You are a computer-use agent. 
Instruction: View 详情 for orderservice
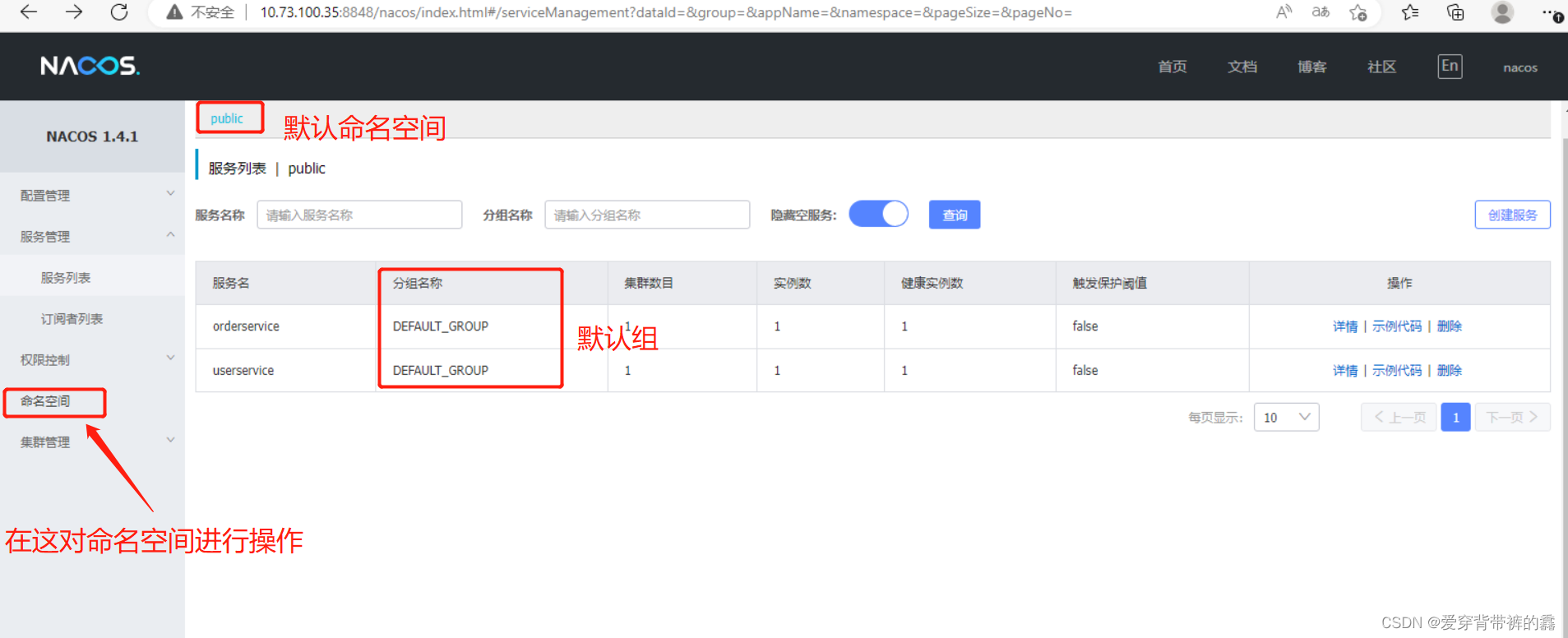pos(1345,326)
